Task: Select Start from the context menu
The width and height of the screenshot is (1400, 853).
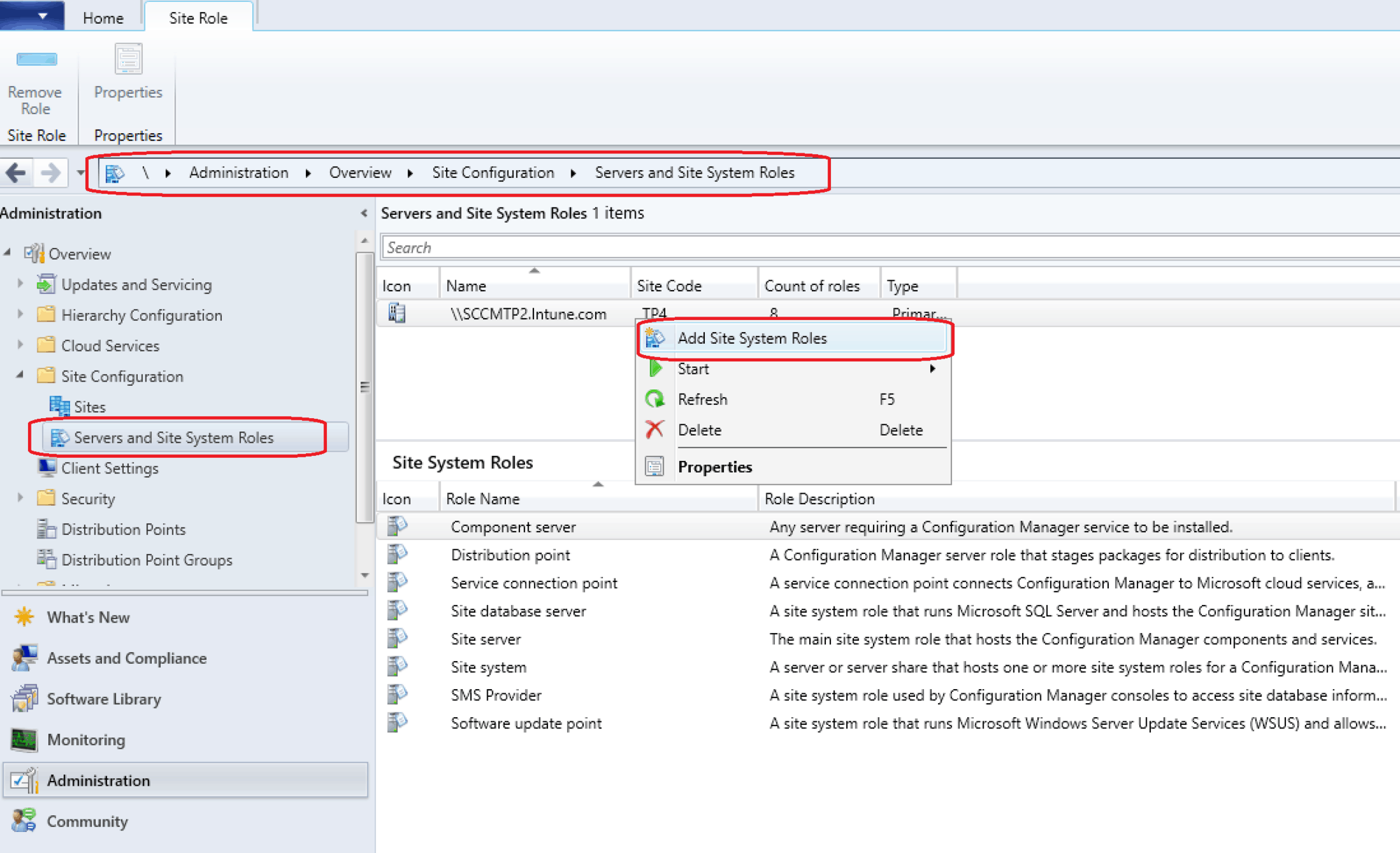Action: pos(693,368)
